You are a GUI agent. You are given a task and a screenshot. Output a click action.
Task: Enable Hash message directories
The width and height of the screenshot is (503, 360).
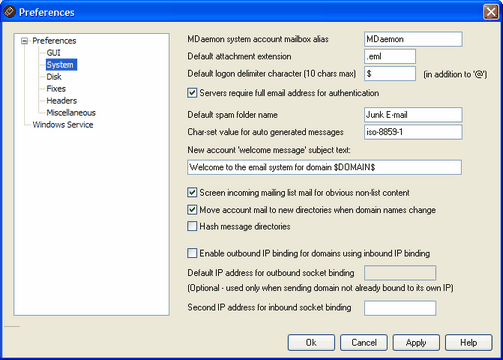click(192, 226)
